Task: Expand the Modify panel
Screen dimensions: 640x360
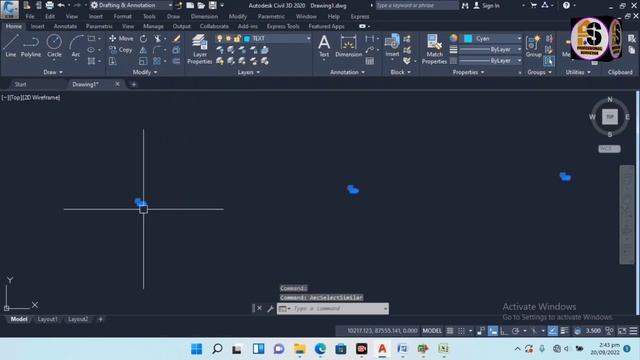Action: tap(145, 72)
